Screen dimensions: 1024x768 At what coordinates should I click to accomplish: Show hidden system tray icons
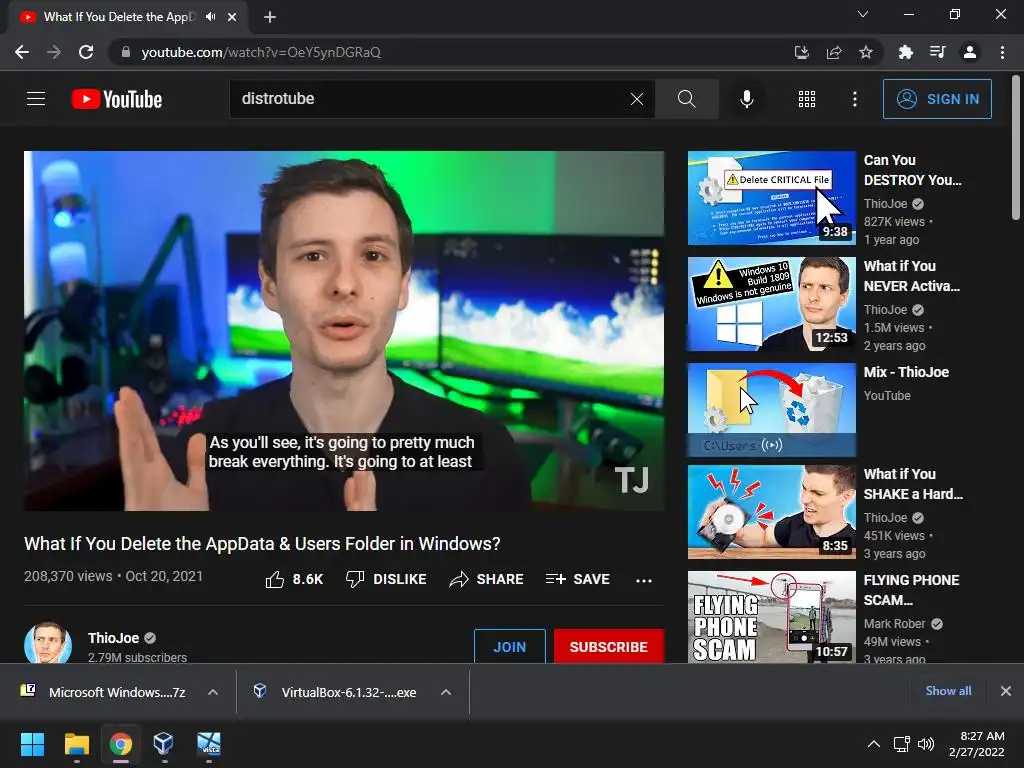873,744
